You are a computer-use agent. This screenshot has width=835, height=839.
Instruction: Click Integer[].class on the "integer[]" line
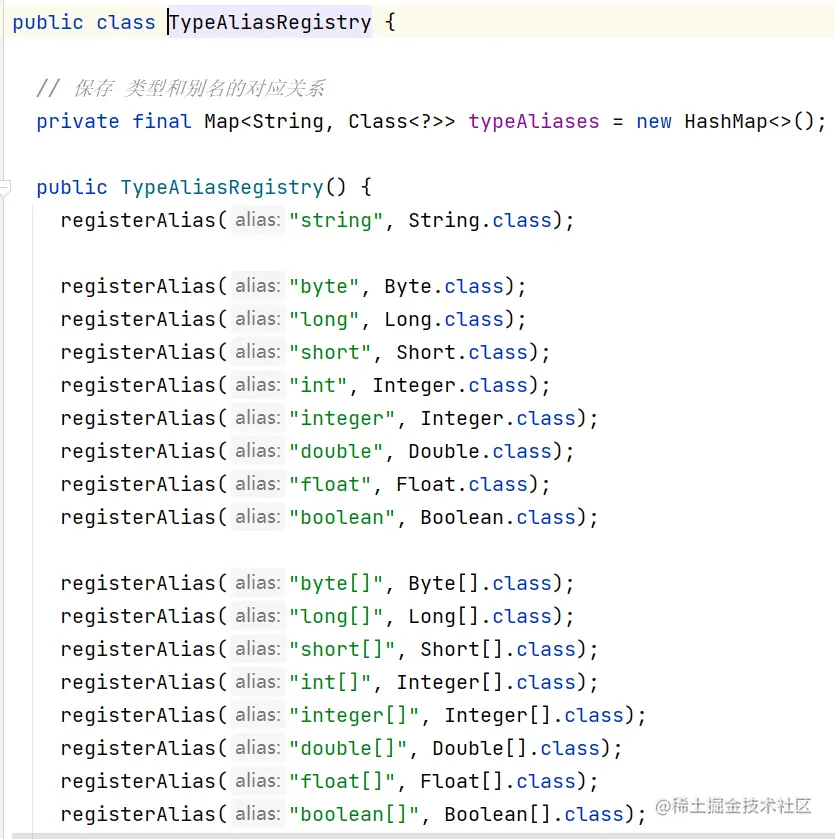(534, 715)
